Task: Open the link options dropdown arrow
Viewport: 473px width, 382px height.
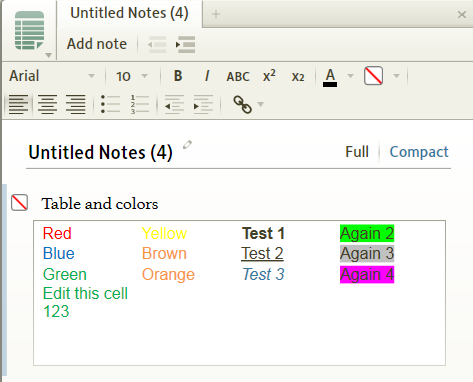Action: pos(261,105)
